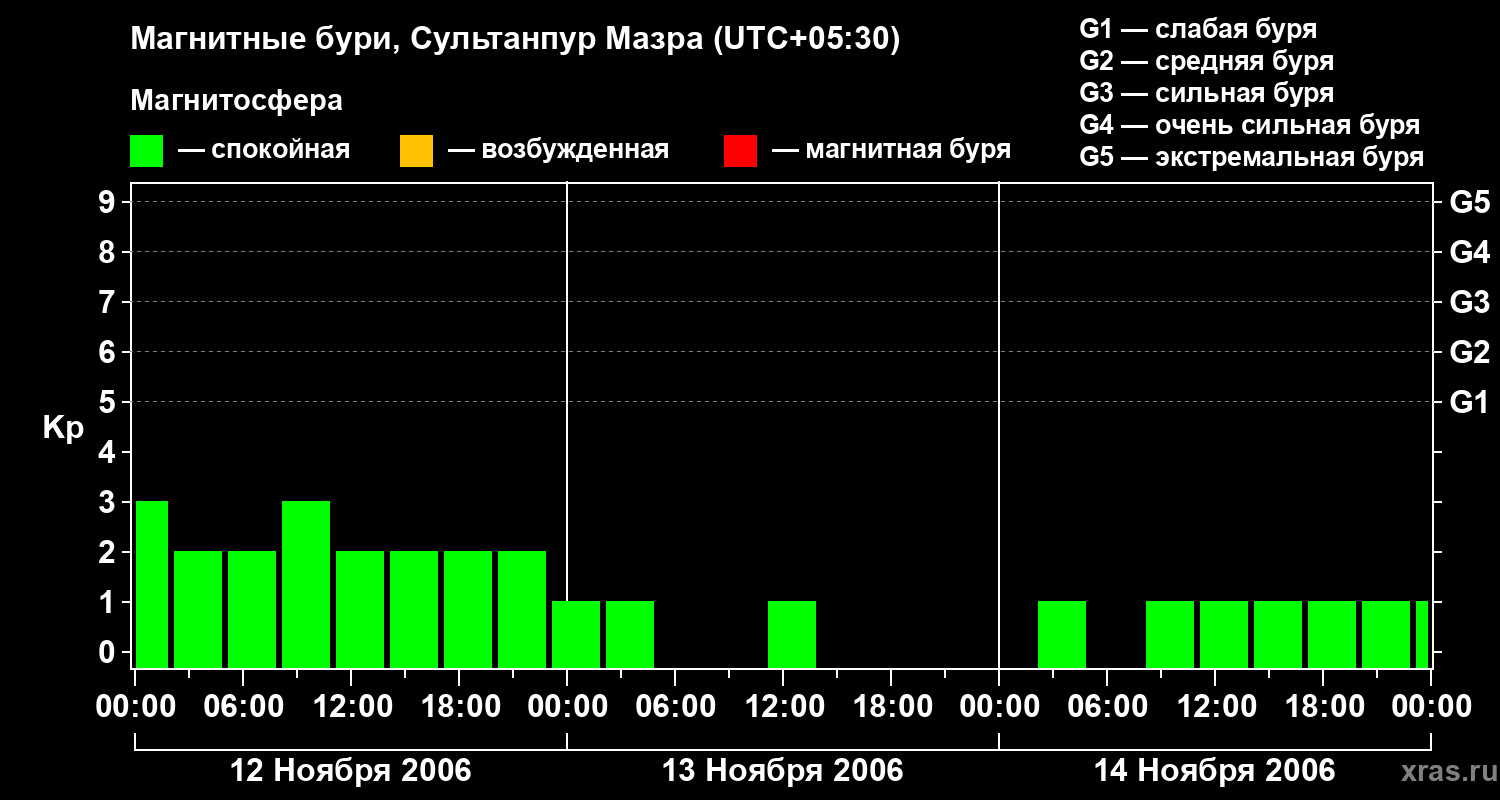Click the '— спокойная' legend label
1500x800 pixels.
coord(264,150)
